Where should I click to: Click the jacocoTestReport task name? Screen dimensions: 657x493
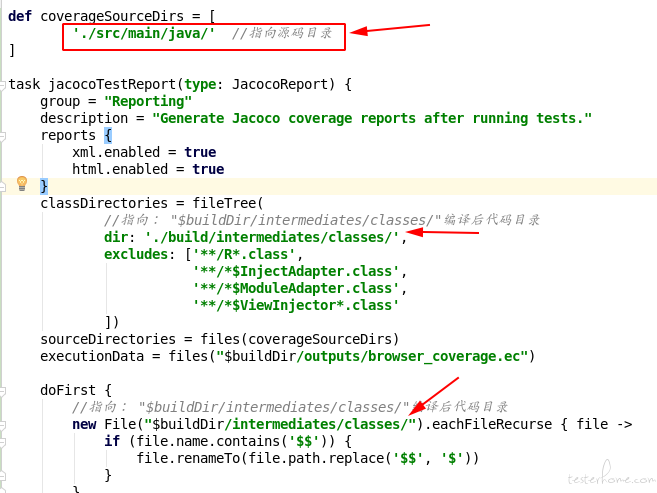coord(112,84)
